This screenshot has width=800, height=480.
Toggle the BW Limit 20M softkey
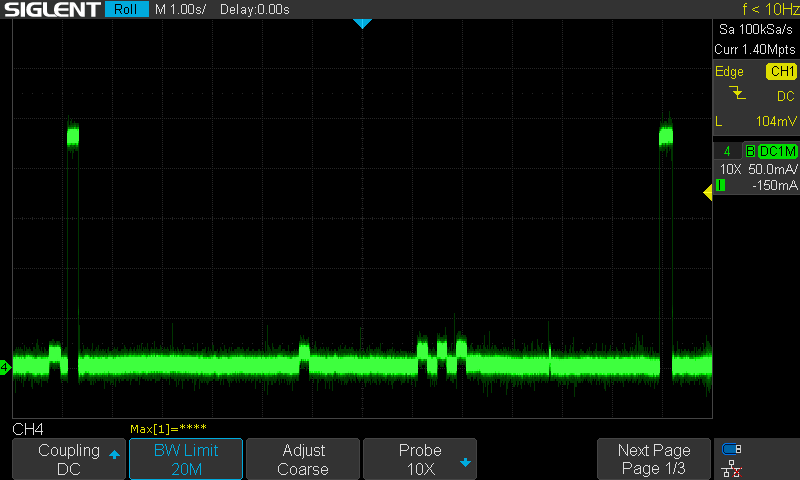coord(186,459)
